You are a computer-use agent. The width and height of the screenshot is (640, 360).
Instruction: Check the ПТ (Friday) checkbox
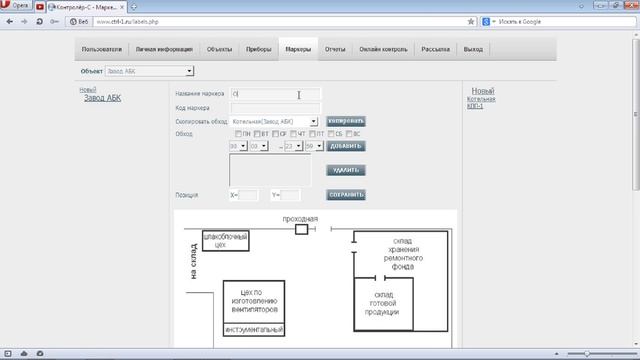312,133
